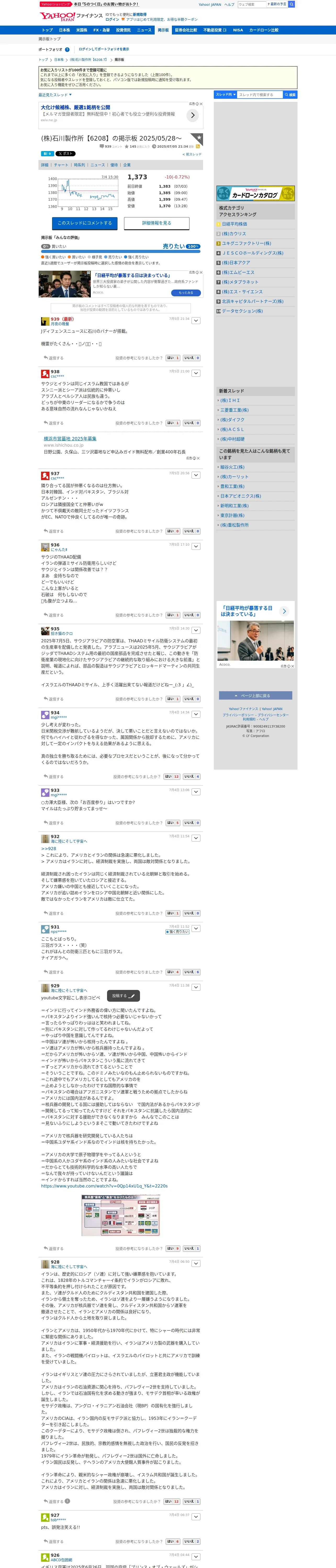Screen dimensions: 336x1568
Task: Click the info icon beside reply on post 928
Action: [x=67, y=1501]
